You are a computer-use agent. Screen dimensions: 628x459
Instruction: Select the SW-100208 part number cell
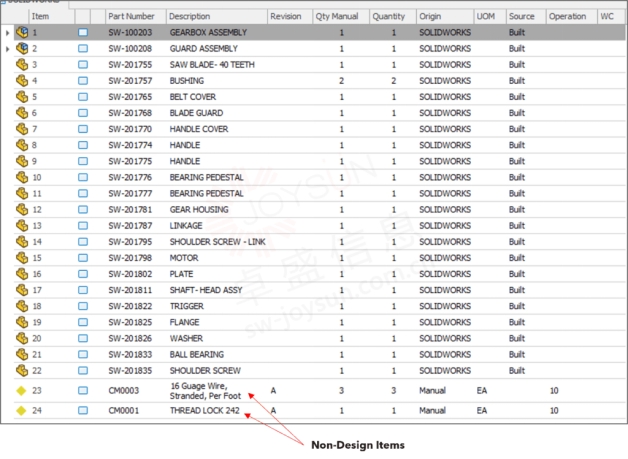pyautogui.click(x=130, y=48)
